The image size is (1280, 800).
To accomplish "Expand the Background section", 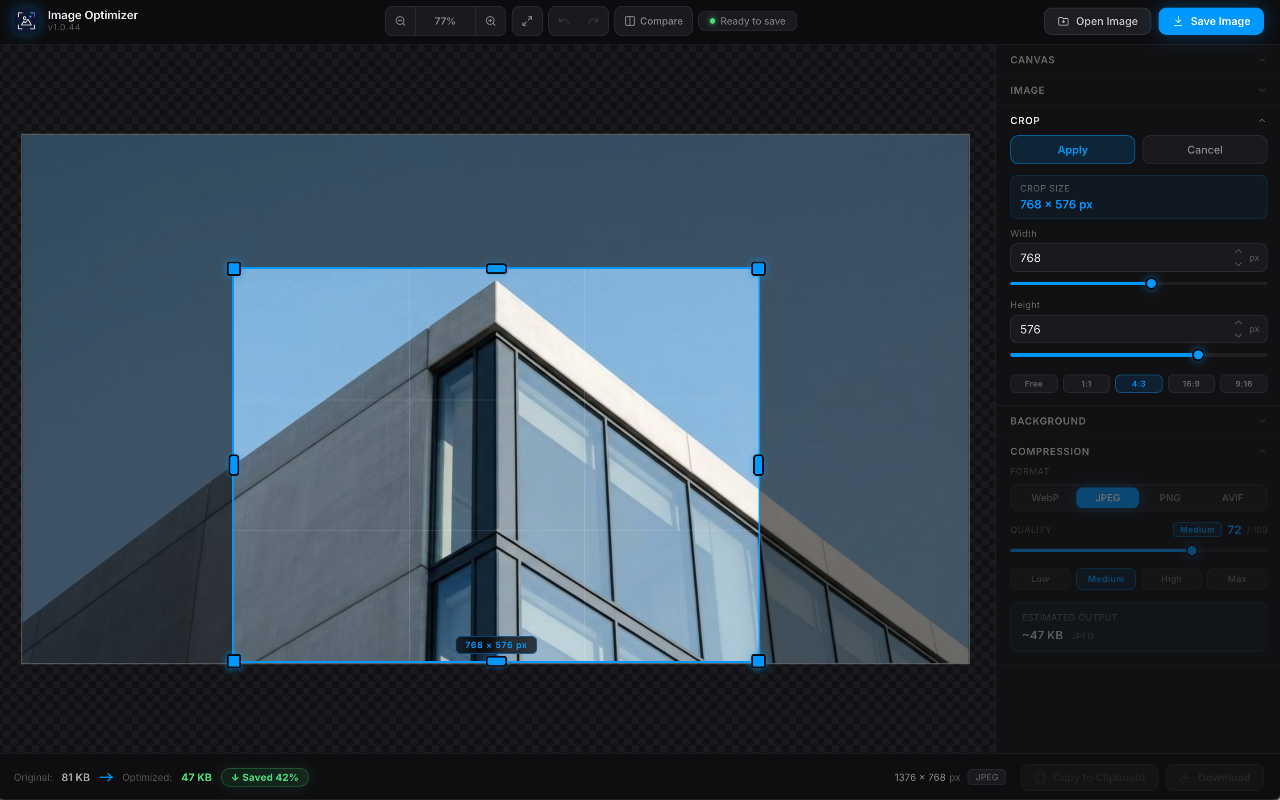I will (1138, 421).
